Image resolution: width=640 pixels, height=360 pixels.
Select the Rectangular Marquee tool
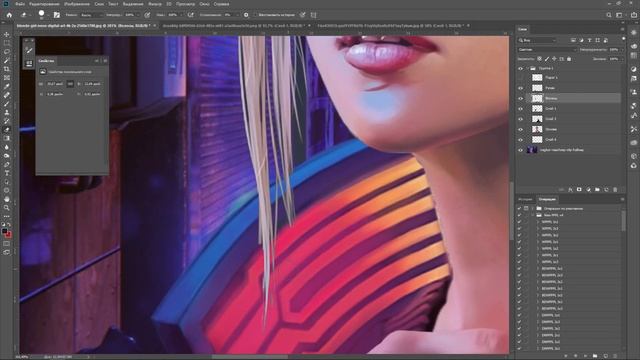[7, 43]
